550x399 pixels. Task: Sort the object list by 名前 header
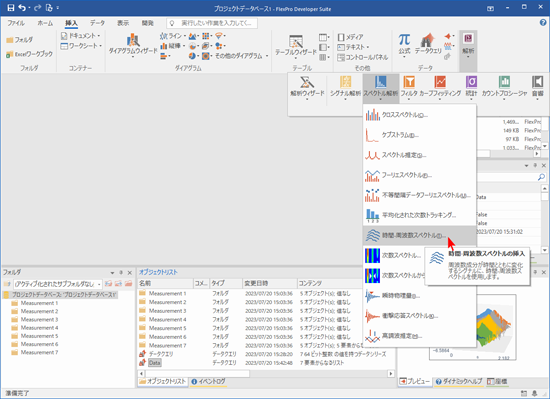165,283
